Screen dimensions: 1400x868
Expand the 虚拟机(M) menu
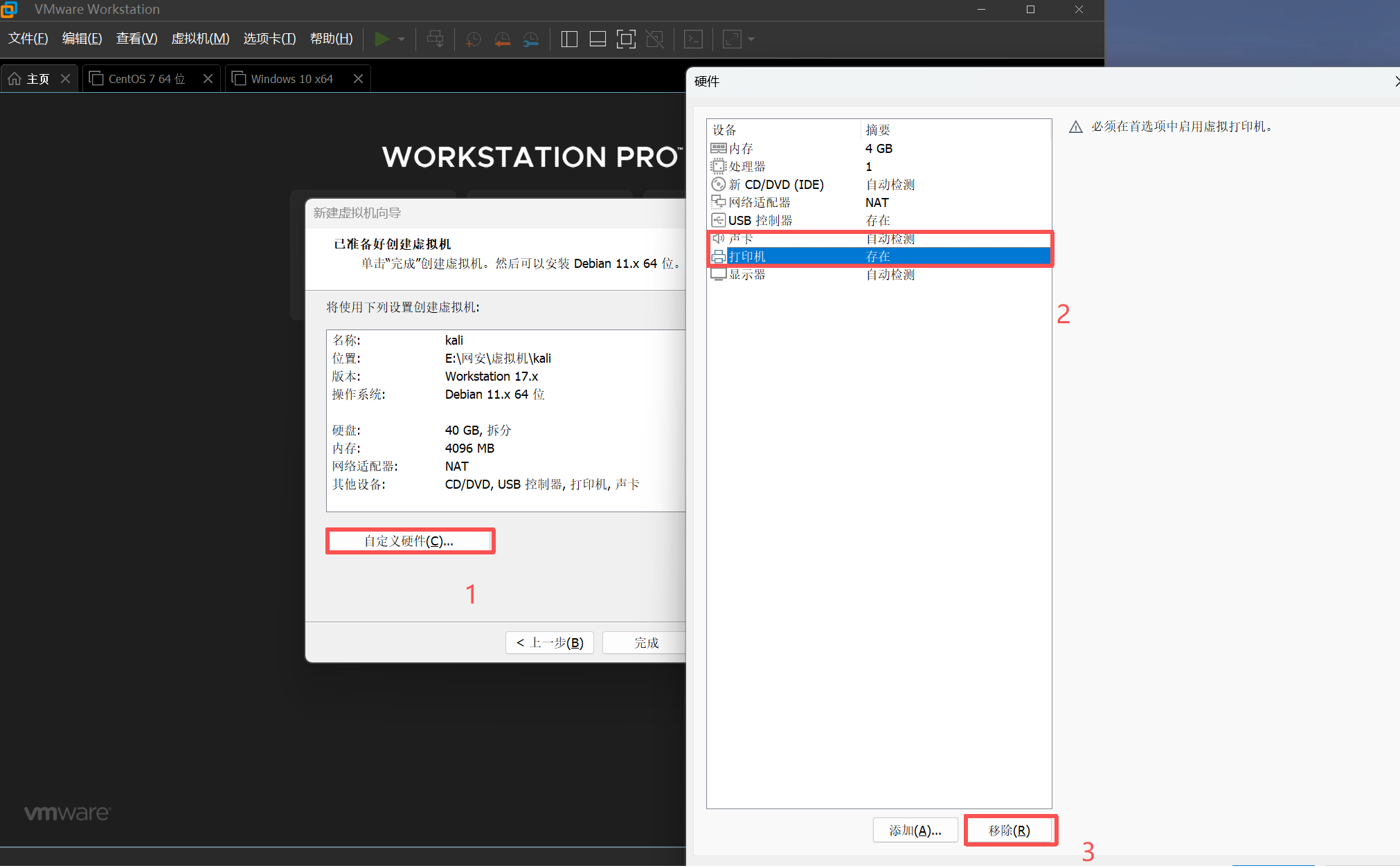coord(200,39)
